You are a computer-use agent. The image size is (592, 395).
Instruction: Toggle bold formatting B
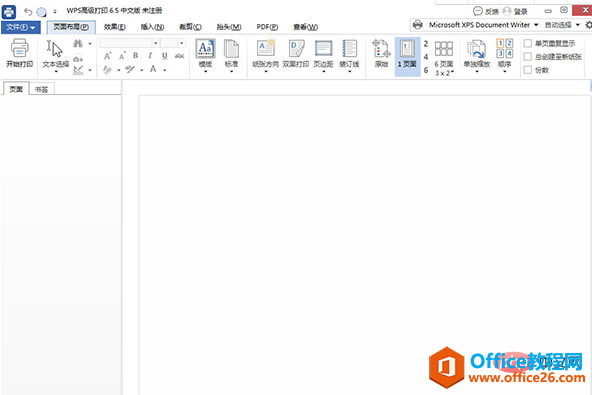pos(136,56)
